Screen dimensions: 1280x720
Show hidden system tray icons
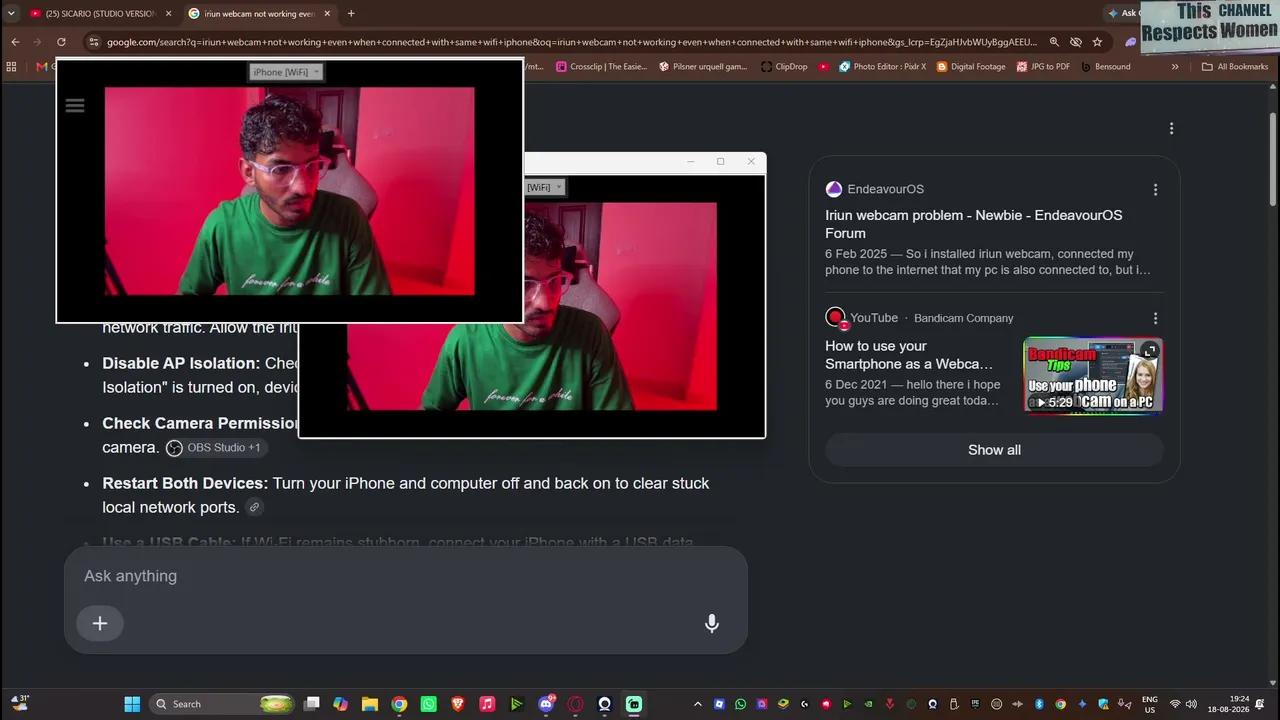(698, 704)
